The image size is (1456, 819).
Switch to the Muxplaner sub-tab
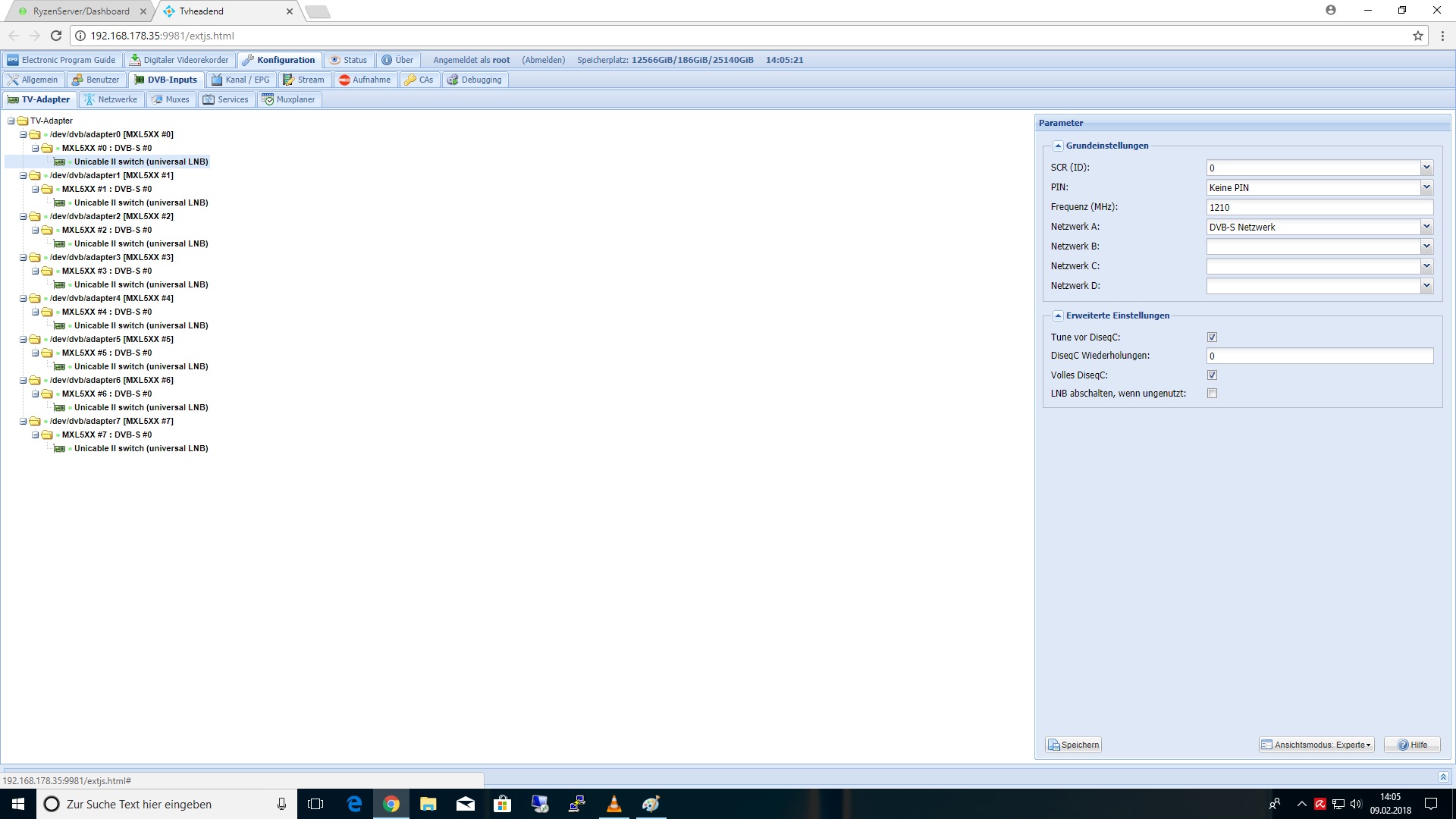pyautogui.click(x=289, y=99)
